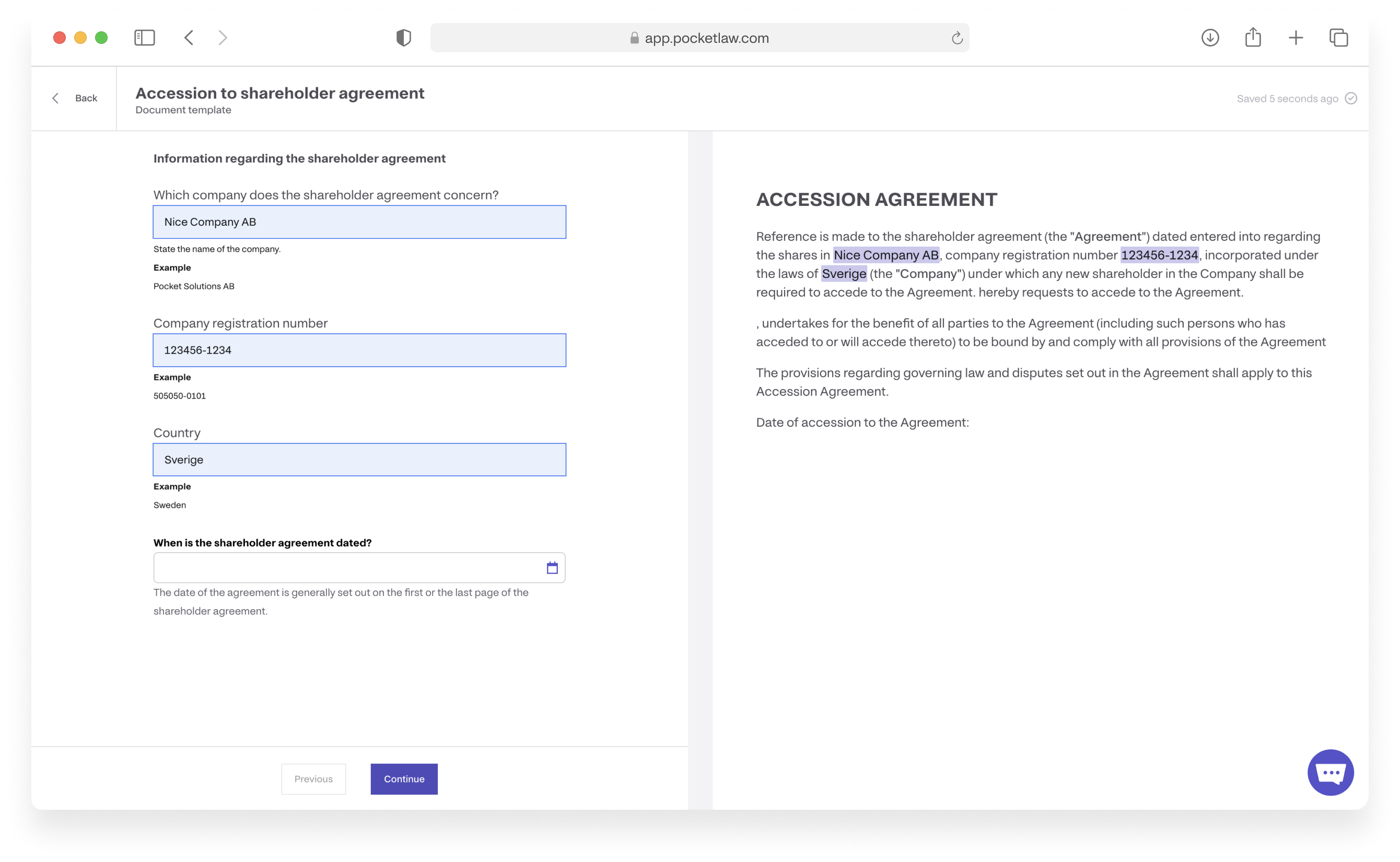The height and width of the screenshot is (862, 1400).
Task: Show the tab overview icon
Action: point(1338,38)
